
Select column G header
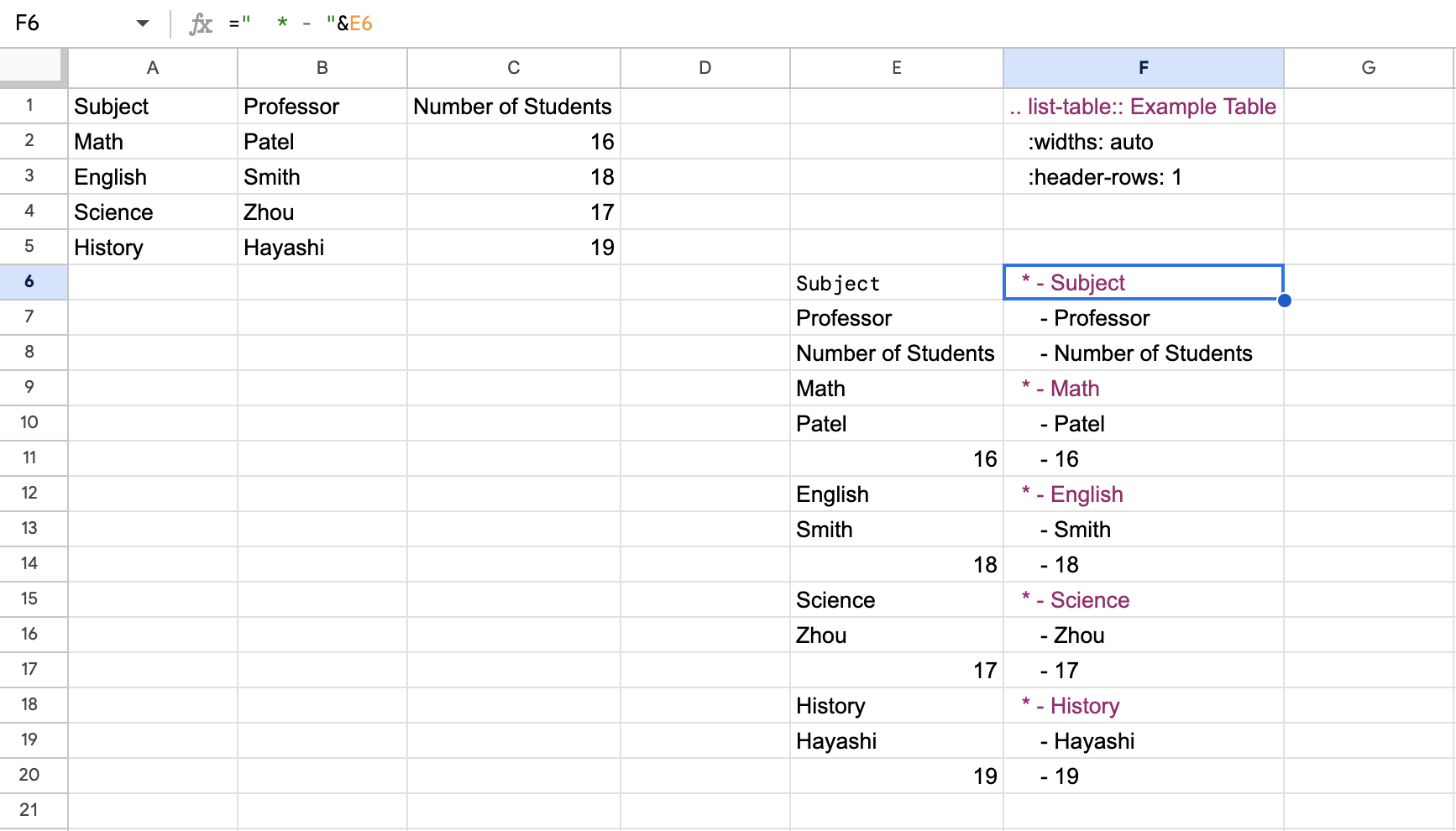click(1369, 68)
